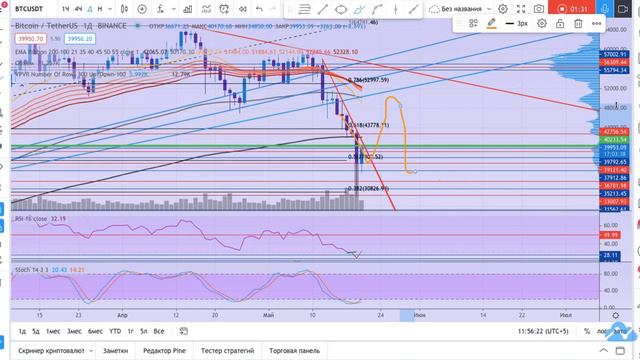Open the candlestick chart type selector
This screenshot has height=360, width=640.
124,9
